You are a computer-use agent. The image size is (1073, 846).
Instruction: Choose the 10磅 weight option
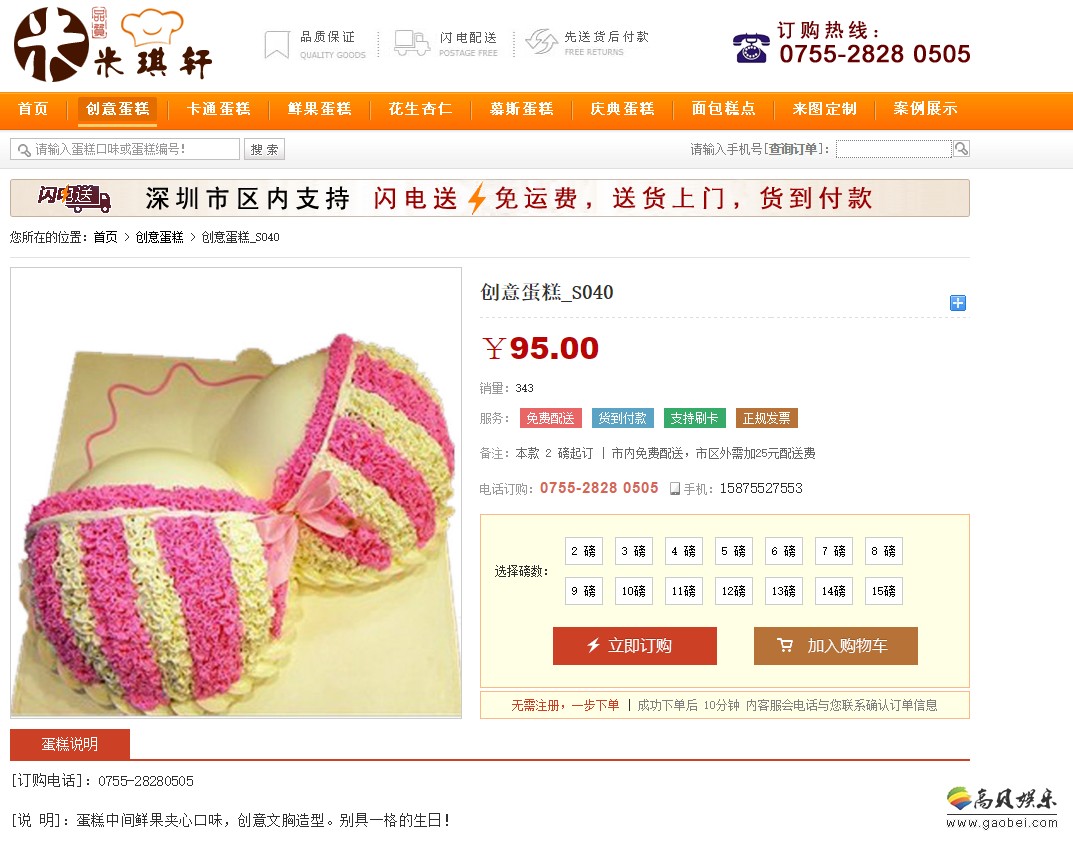[634, 591]
